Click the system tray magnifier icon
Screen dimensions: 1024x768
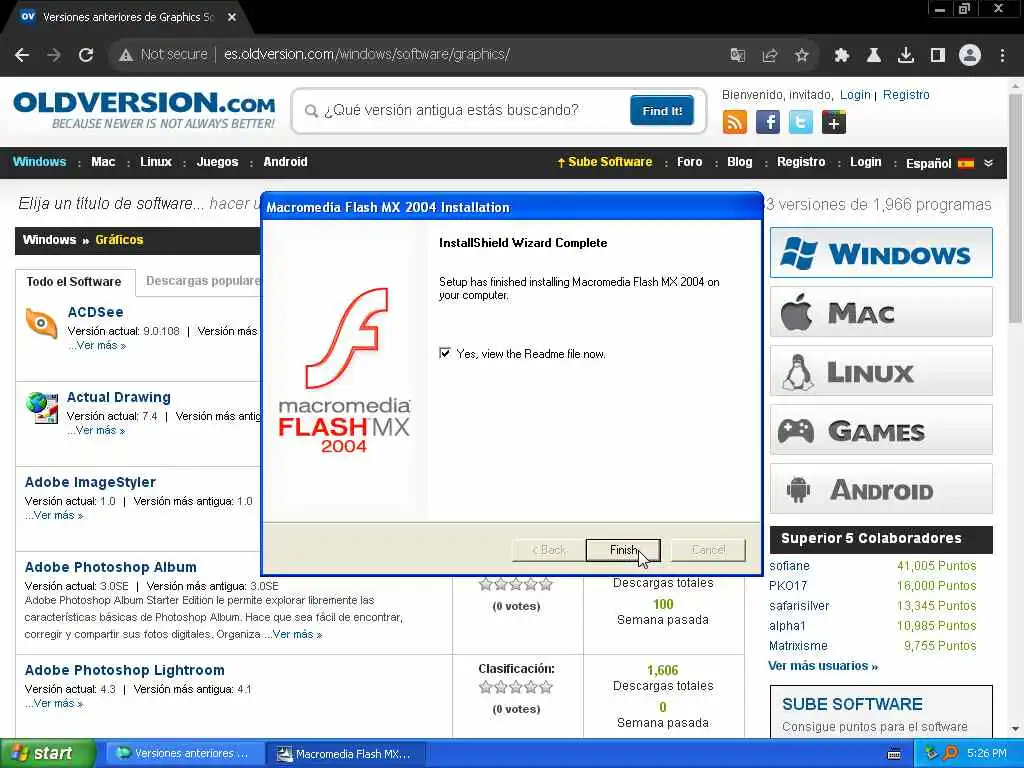click(x=950, y=753)
